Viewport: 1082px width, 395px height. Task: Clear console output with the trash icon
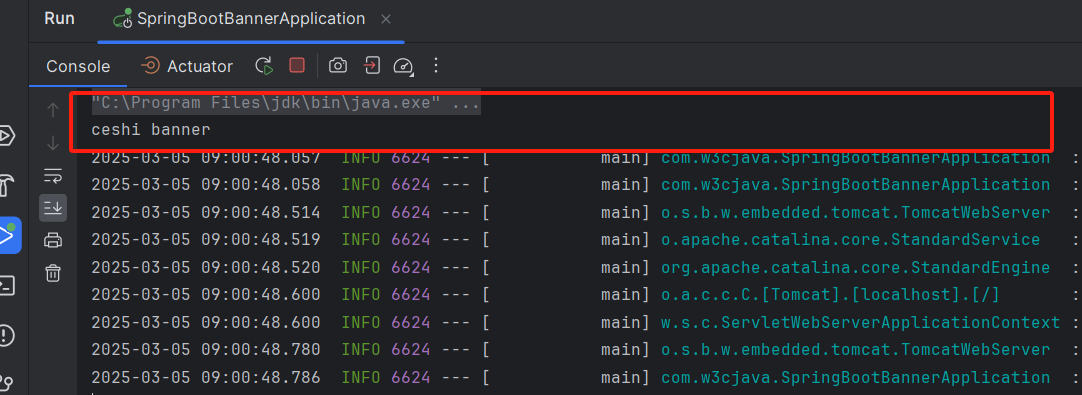[x=53, y=273]
